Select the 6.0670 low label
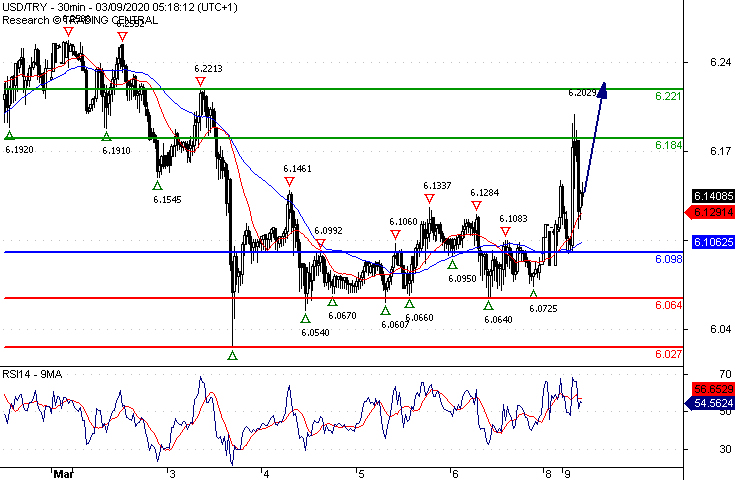Viewport: 735px width, 480px height. [342, 315]
